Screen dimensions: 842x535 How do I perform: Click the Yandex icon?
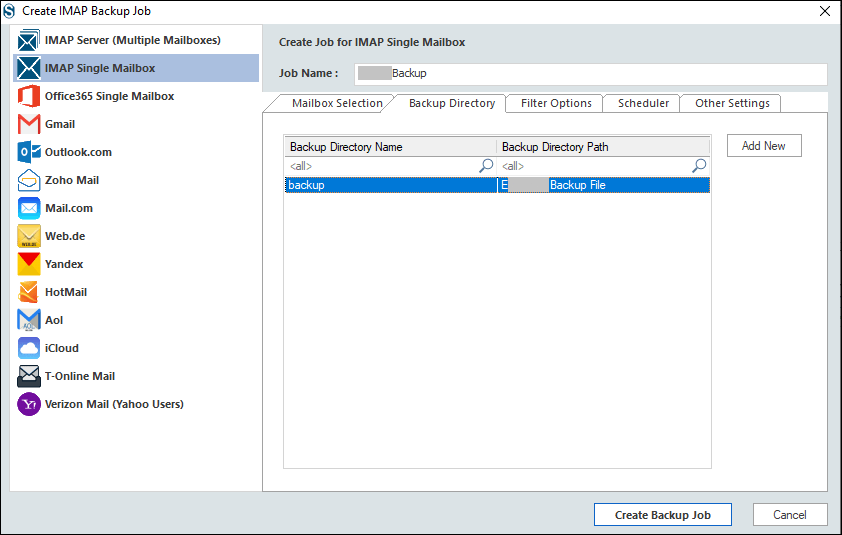tap(28, 264)
